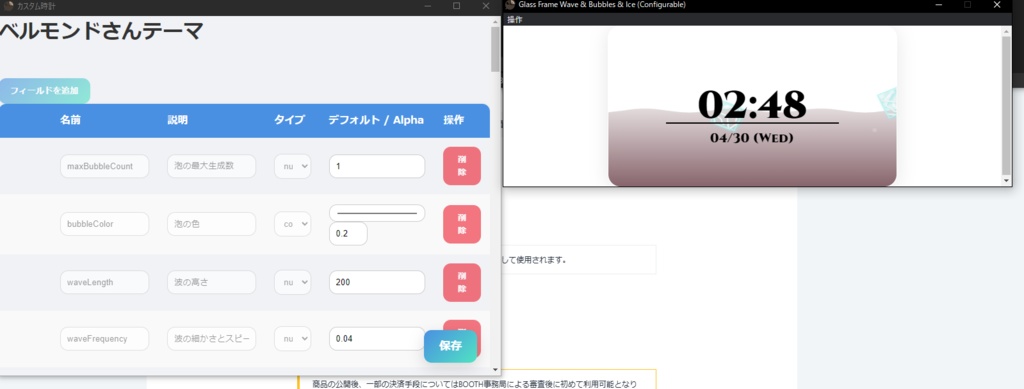
Task: Click the waveFrequency name field
Action: [104, 339]
